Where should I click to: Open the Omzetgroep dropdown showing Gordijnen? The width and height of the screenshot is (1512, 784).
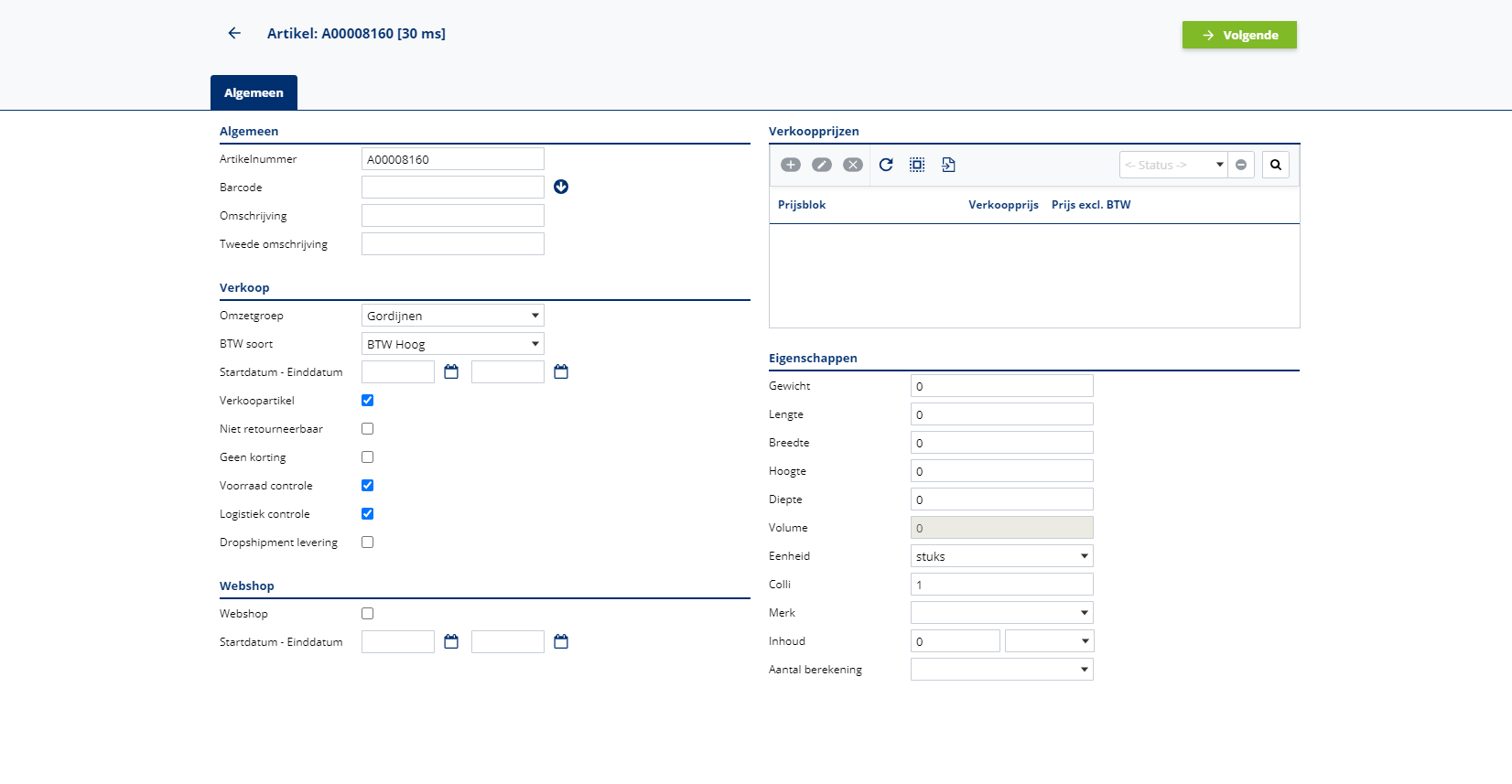(x=452, y=316)
